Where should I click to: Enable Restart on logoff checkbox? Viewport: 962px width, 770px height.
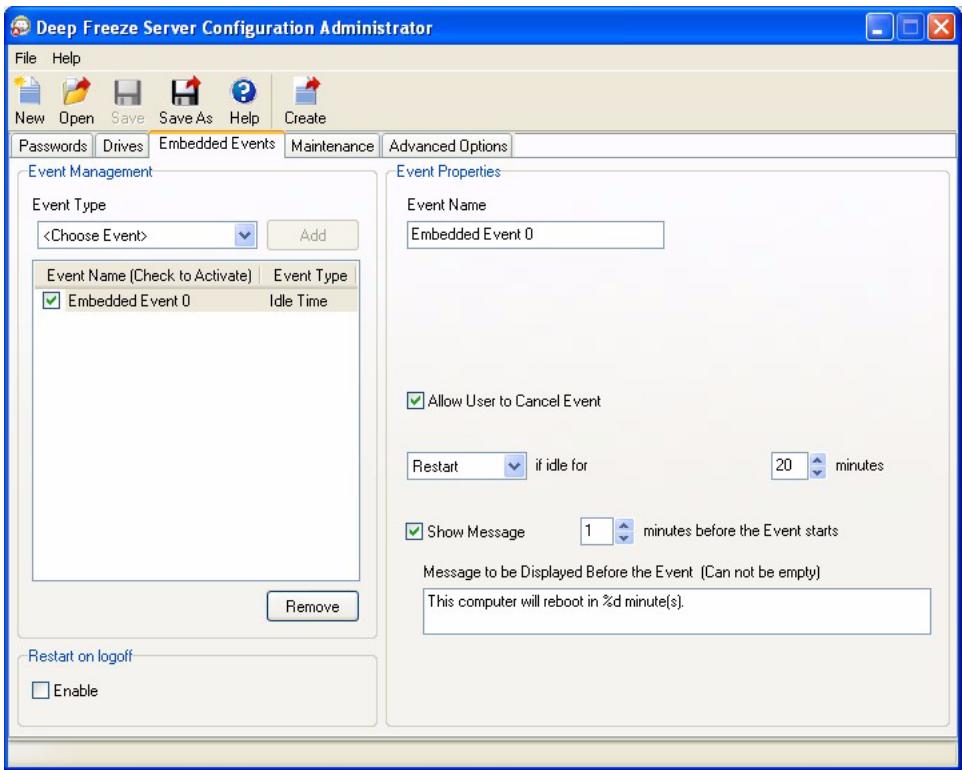pos(40,690)
